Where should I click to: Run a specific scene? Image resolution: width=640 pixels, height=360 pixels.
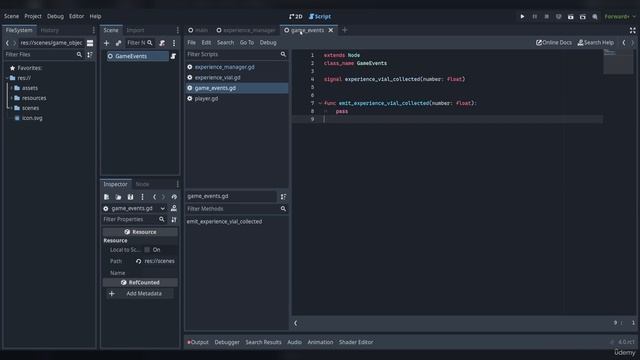click(583, 17)
